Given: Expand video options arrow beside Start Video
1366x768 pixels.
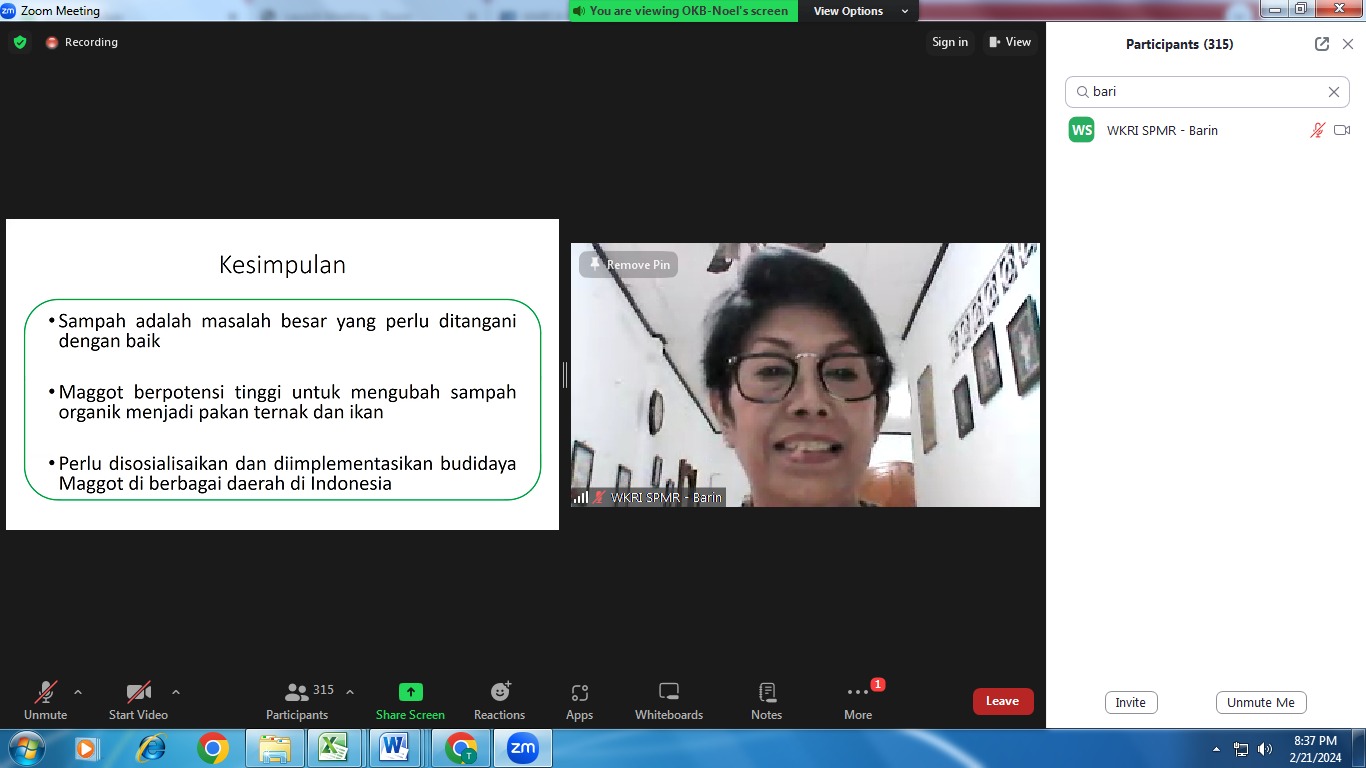Looking at the screenshot, I should click(176, 692).
